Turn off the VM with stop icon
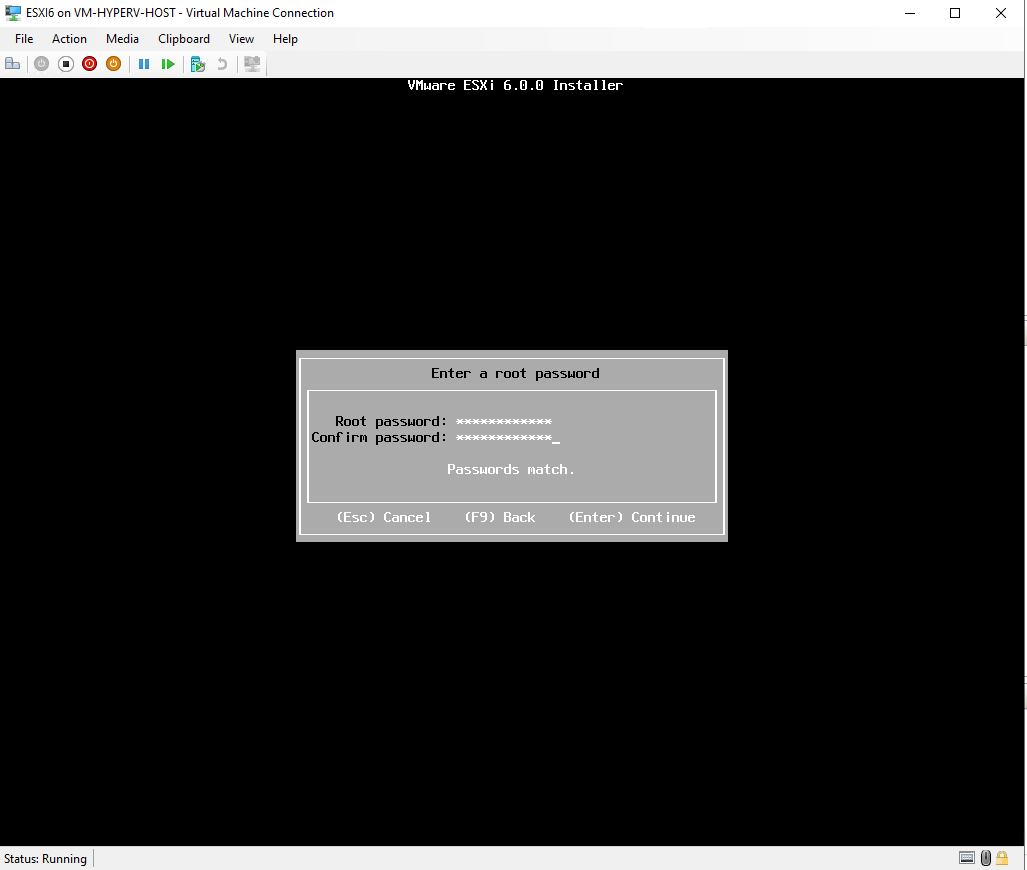Viewport: 1027px width, 870px height. point(65,64)
